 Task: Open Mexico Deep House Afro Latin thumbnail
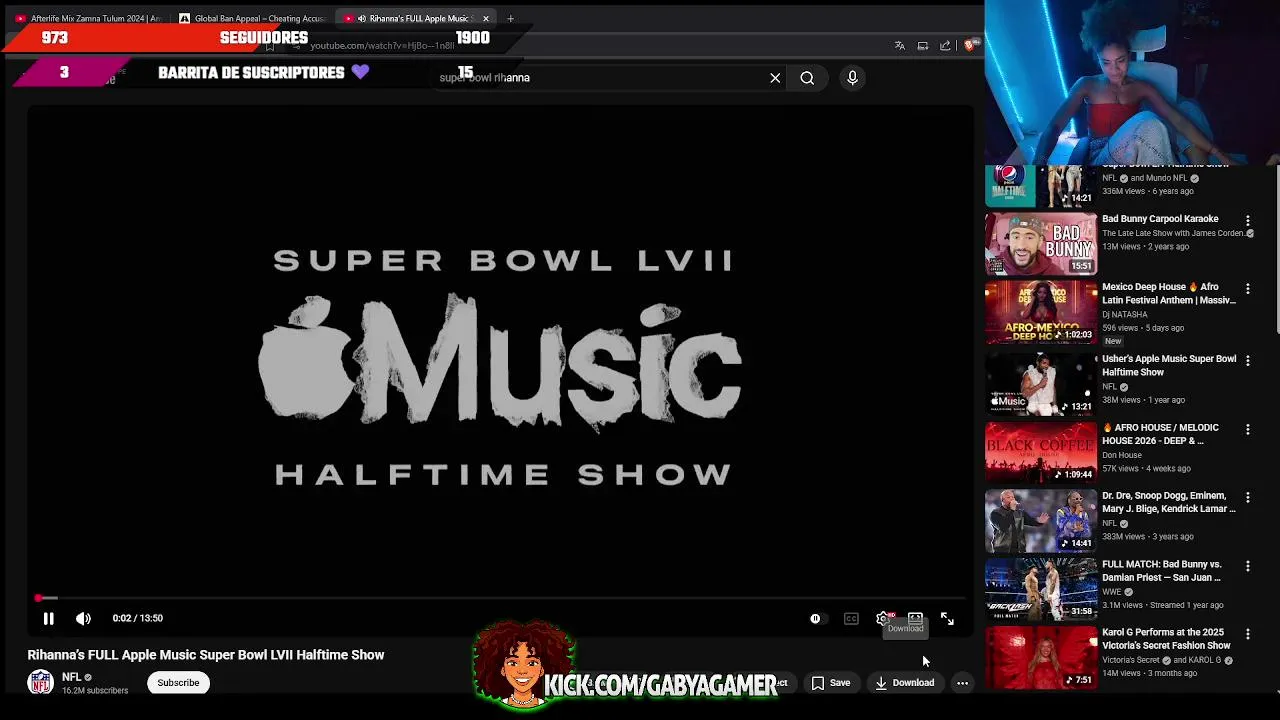click(x=1041, y=312)
